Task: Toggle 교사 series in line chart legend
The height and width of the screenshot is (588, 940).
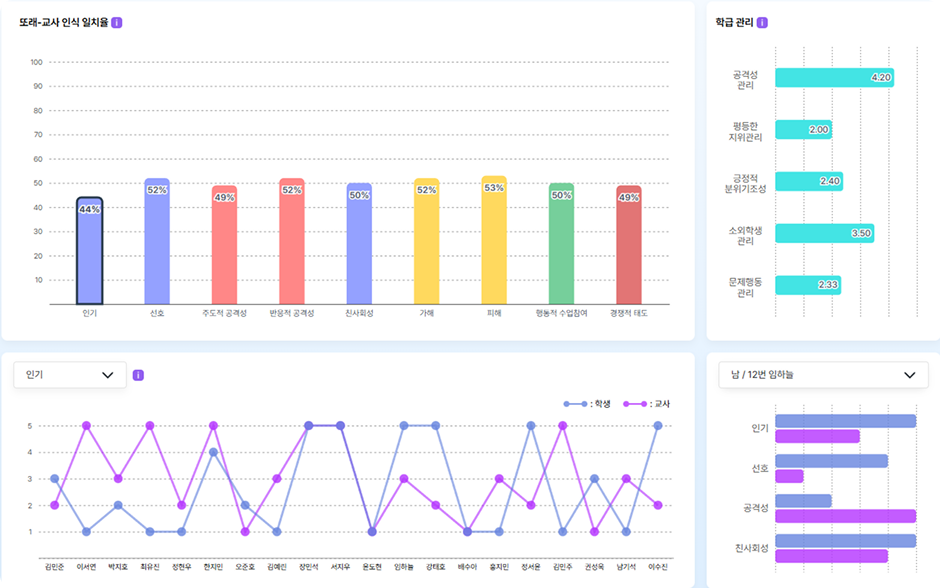Action: (x=646, y=403)
